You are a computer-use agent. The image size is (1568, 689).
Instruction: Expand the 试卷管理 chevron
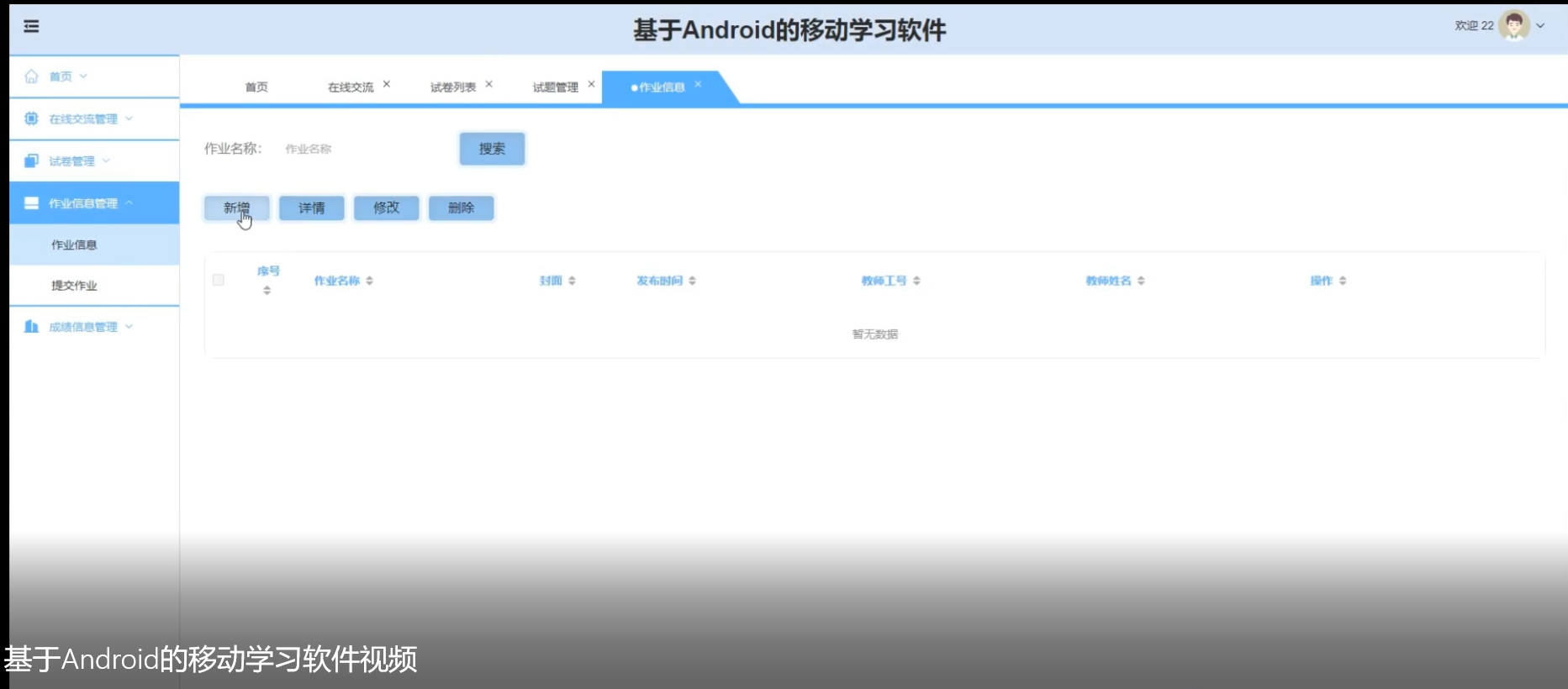pos(106,160)
